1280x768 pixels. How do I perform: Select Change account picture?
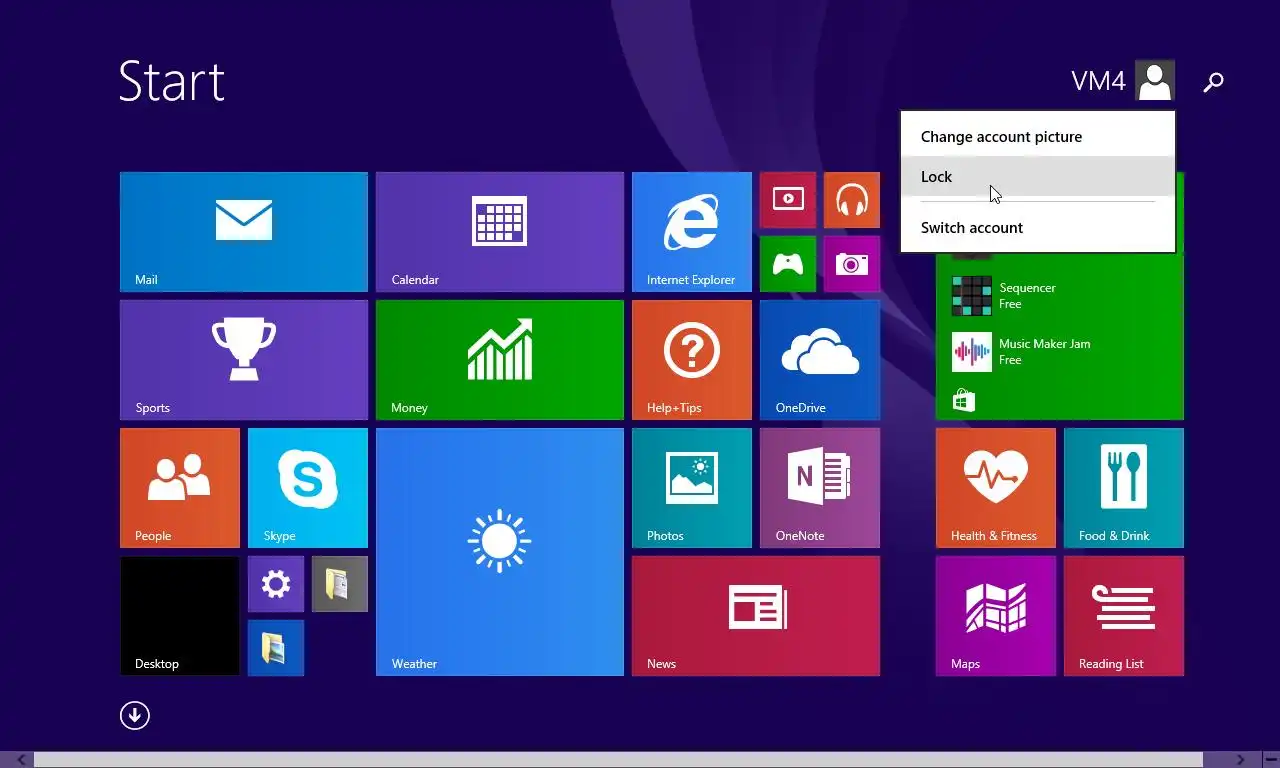coord(1037,137)
